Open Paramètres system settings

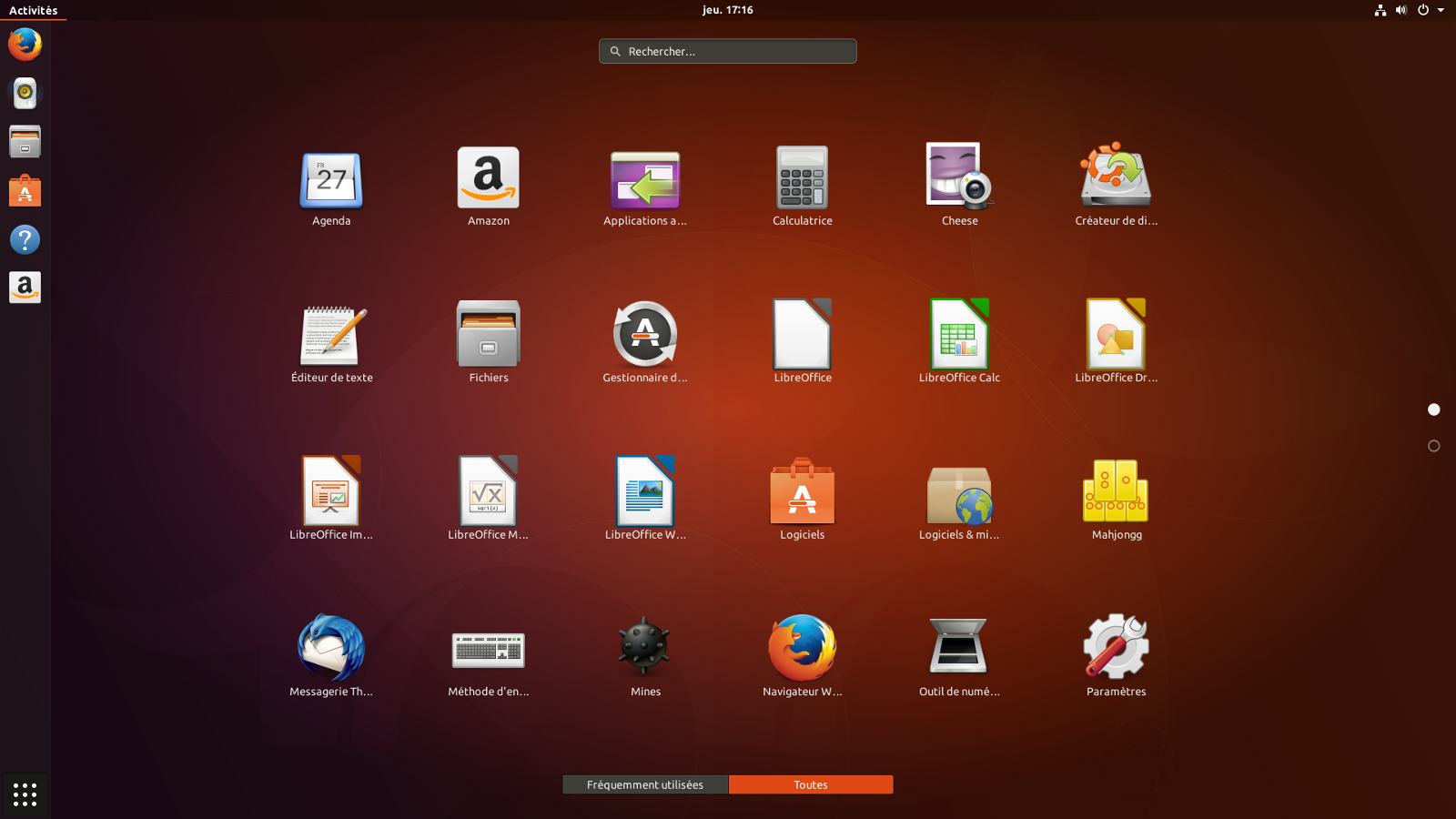[x=1117, y=647]
